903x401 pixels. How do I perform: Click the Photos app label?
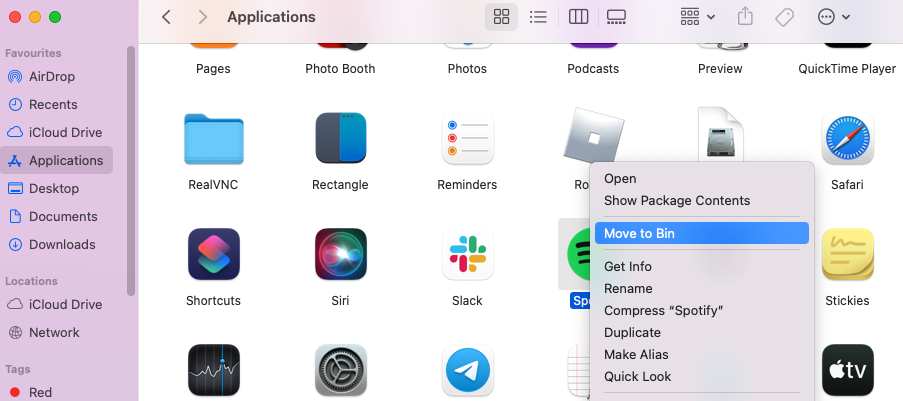(x=467, y=69)
